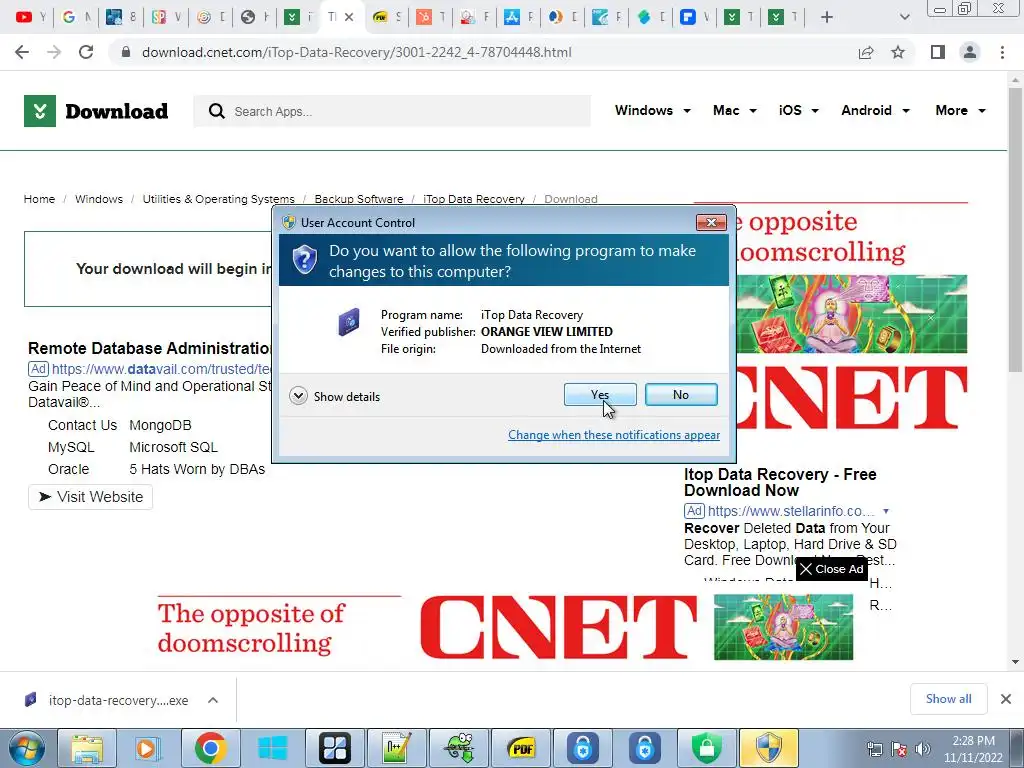Click the page vertical scrollbar
Screen dimensions: 1024x768
coord(1015,229)
